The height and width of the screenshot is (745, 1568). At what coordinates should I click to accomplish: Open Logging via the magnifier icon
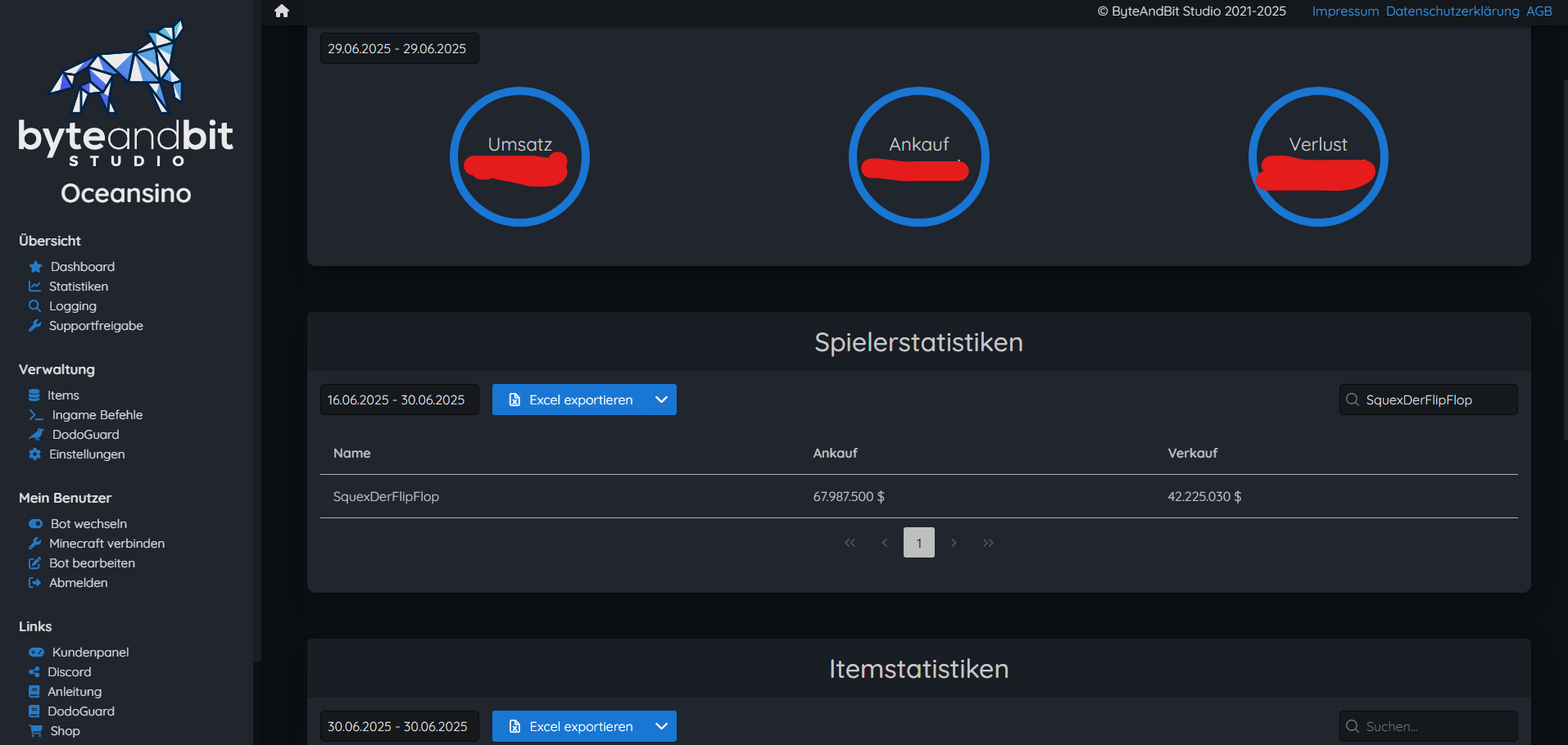click(34, 306)
